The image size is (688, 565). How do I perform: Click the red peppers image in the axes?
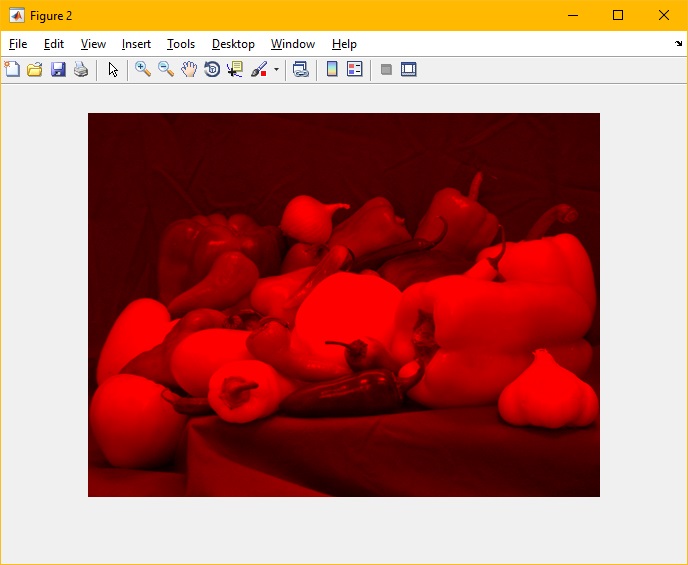(x=344, y=305)
